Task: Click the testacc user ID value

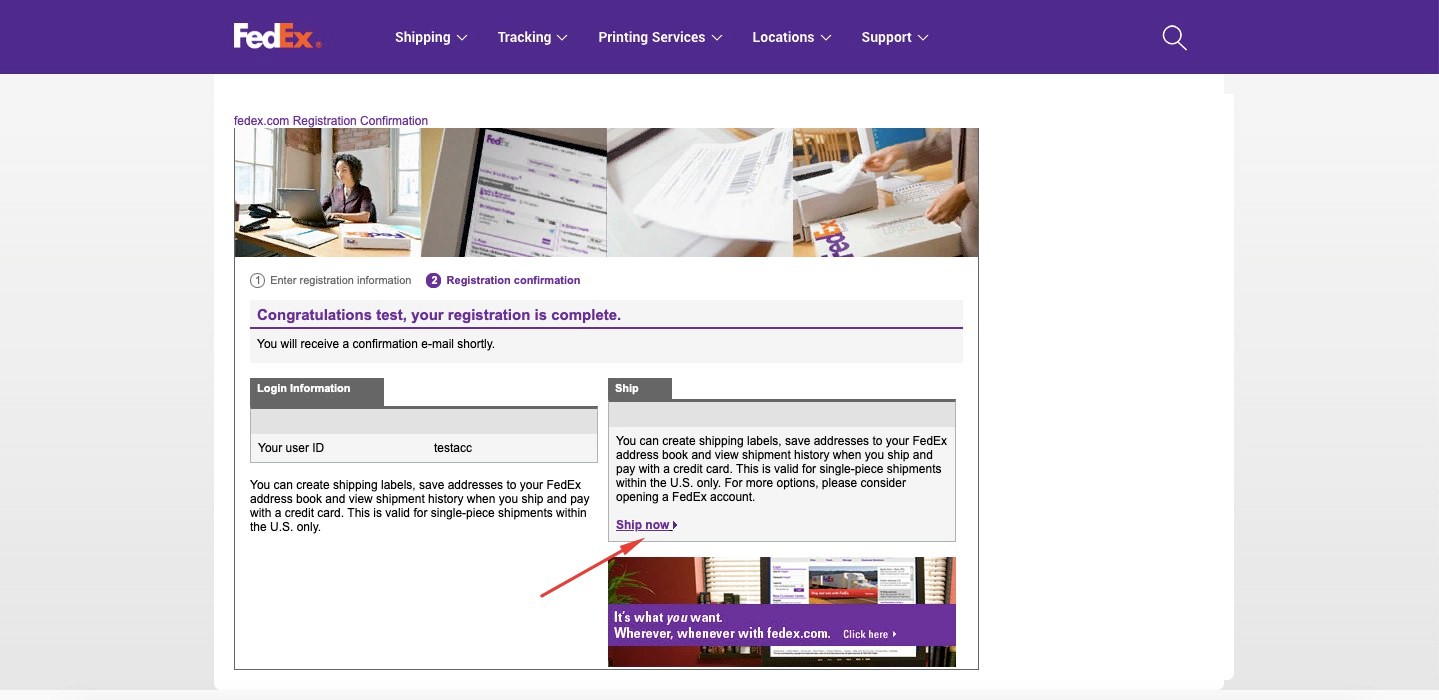Action: 452,448
